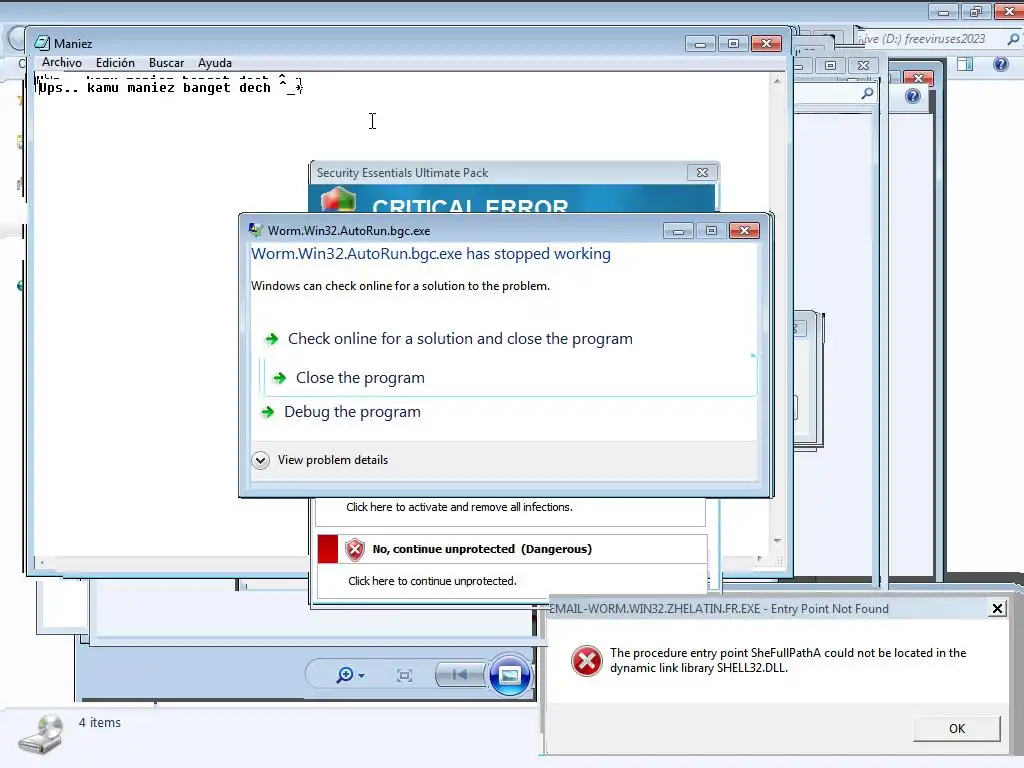This screenshot has height=768, width=1024.
Task: Click the zoom magnifier in photo viewer toolbar
Action: (345, 675)
